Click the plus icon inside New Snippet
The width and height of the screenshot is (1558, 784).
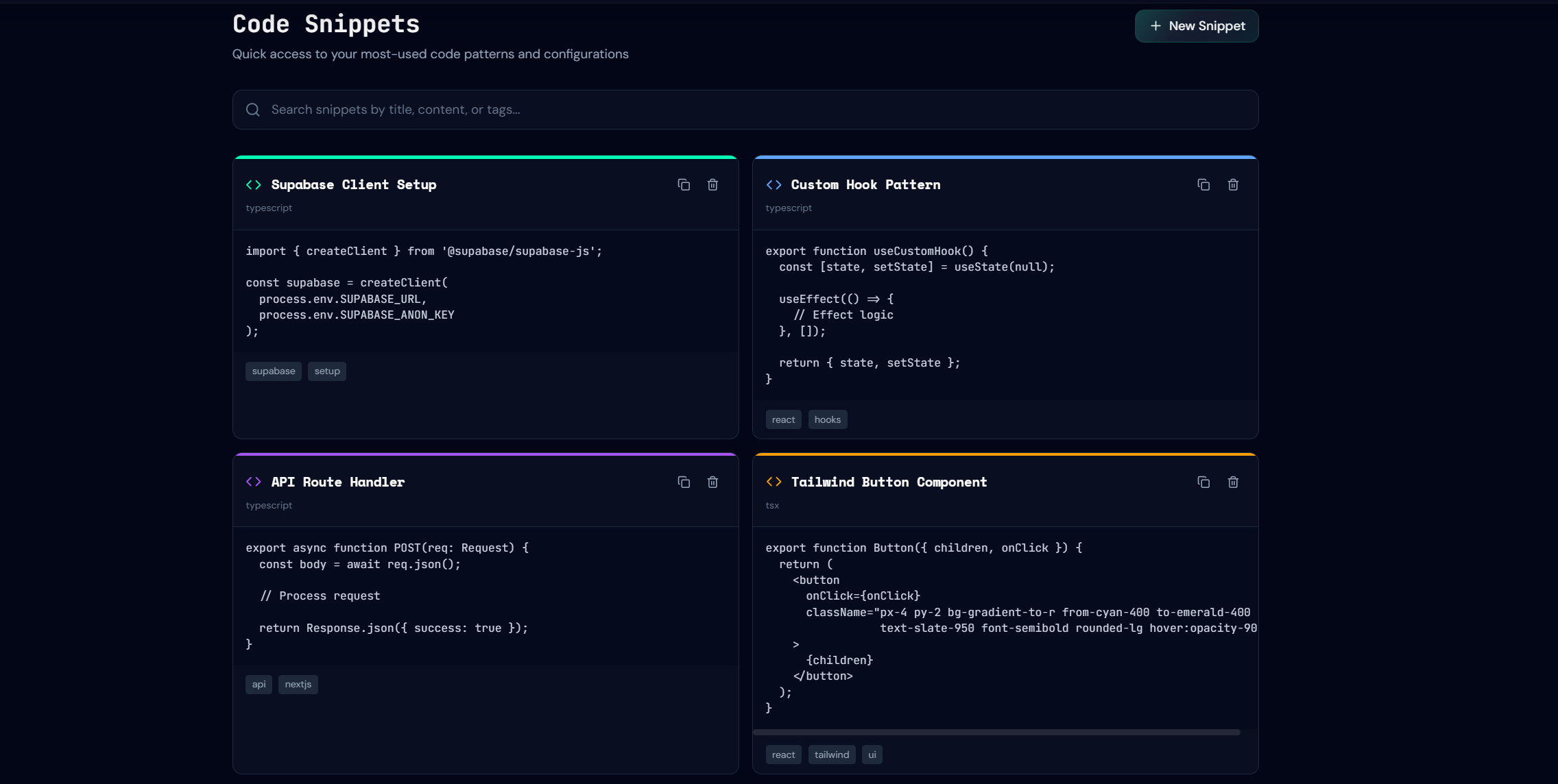point(1154,26)
